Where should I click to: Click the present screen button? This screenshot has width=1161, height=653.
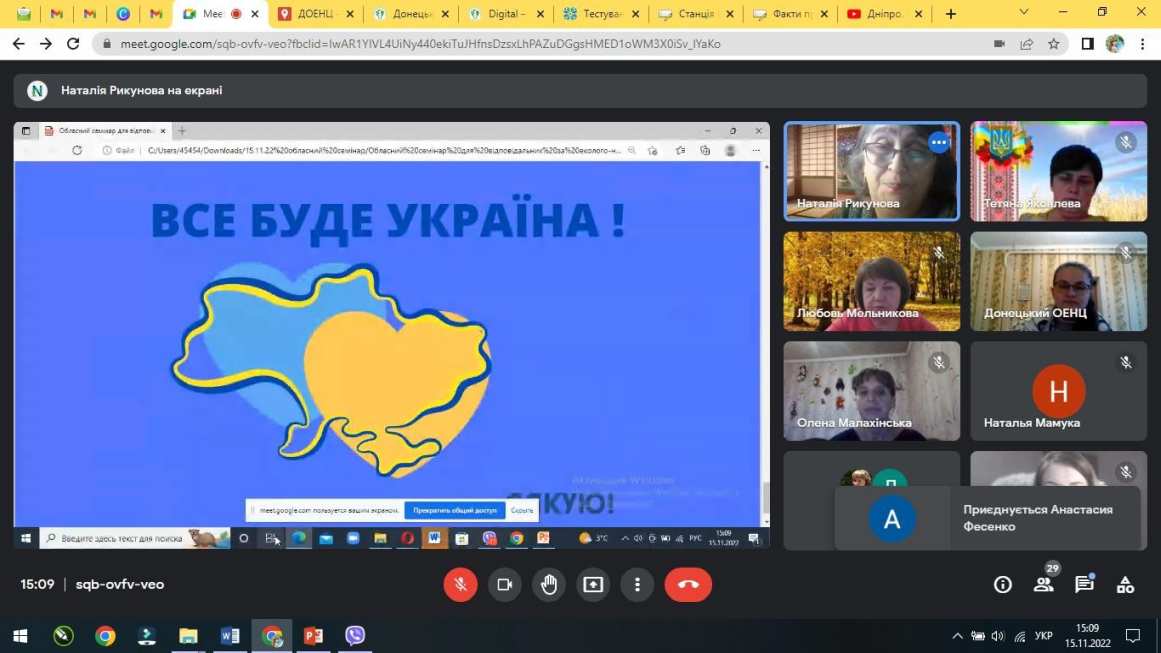point(593,584)
